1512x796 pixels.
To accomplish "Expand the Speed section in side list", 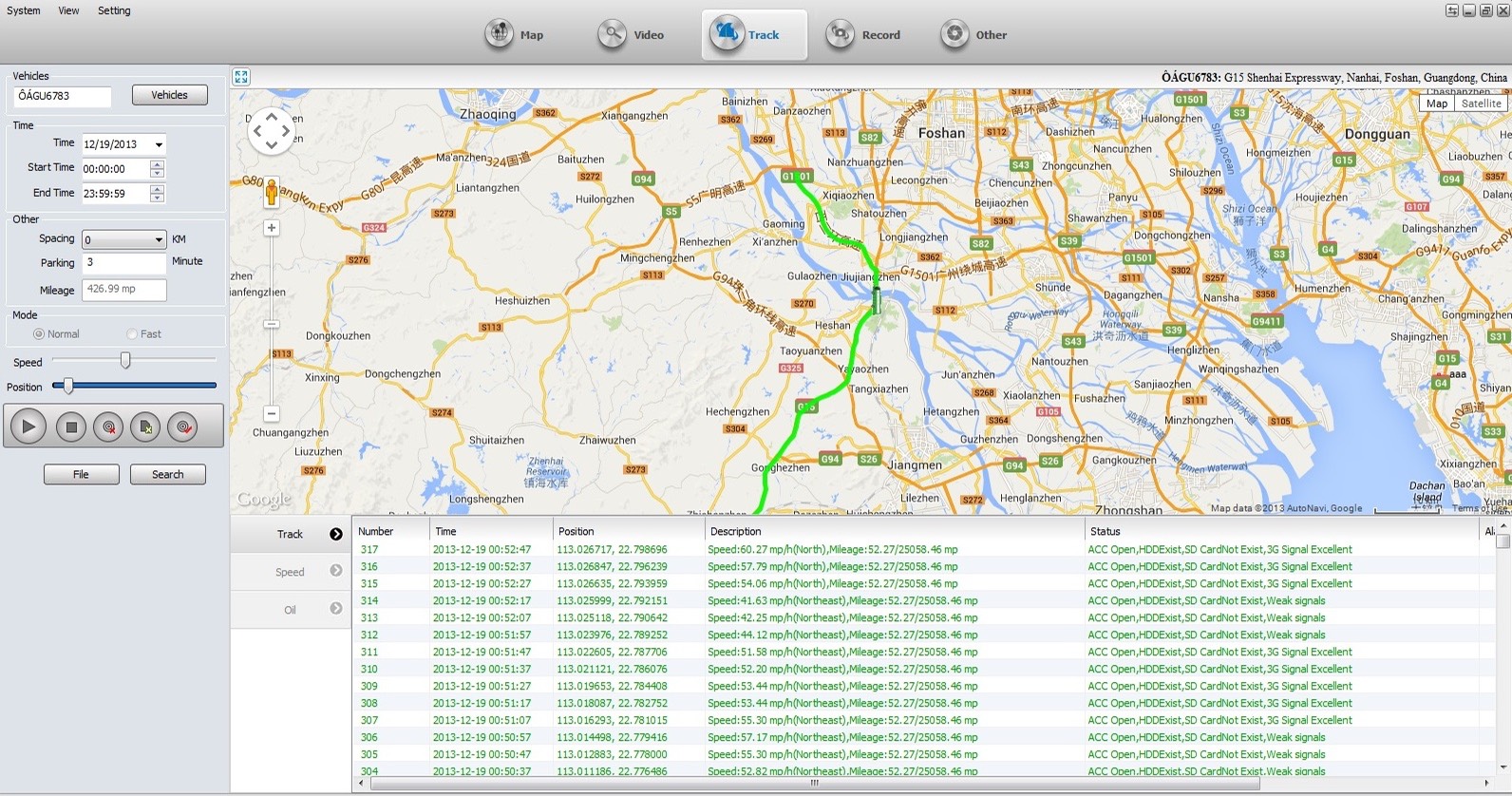I will tap(335, 571).
